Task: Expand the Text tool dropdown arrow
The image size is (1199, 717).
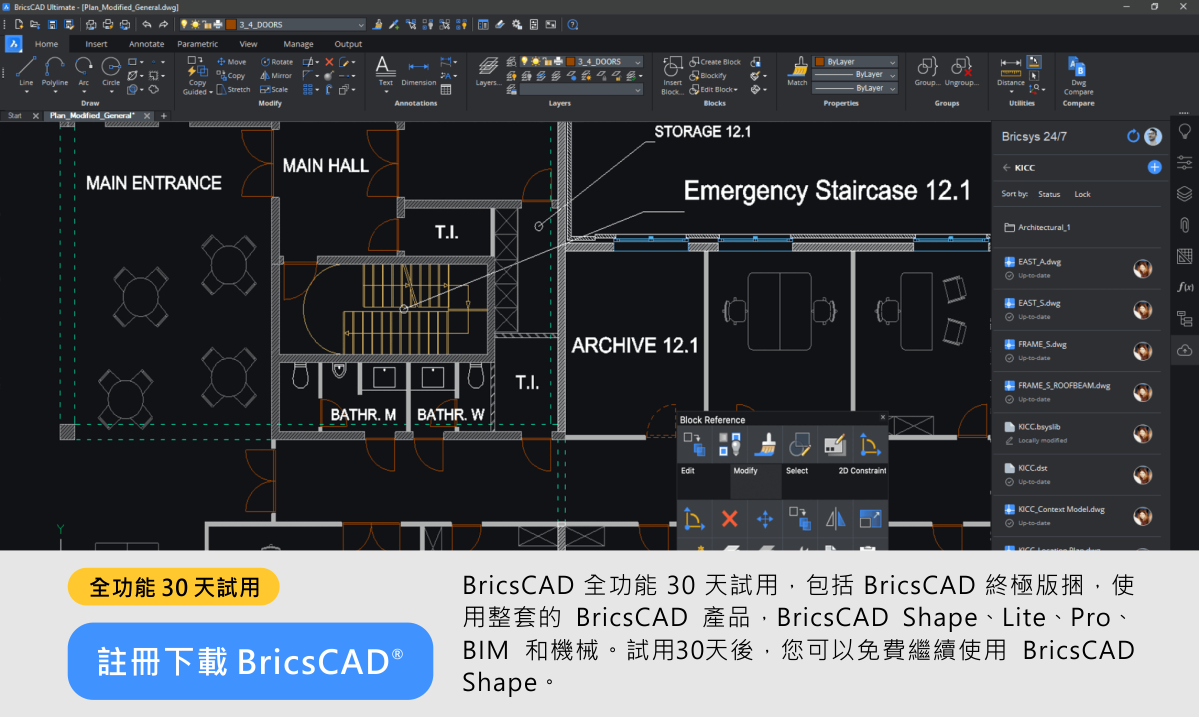Action: [x=385, y=92]
